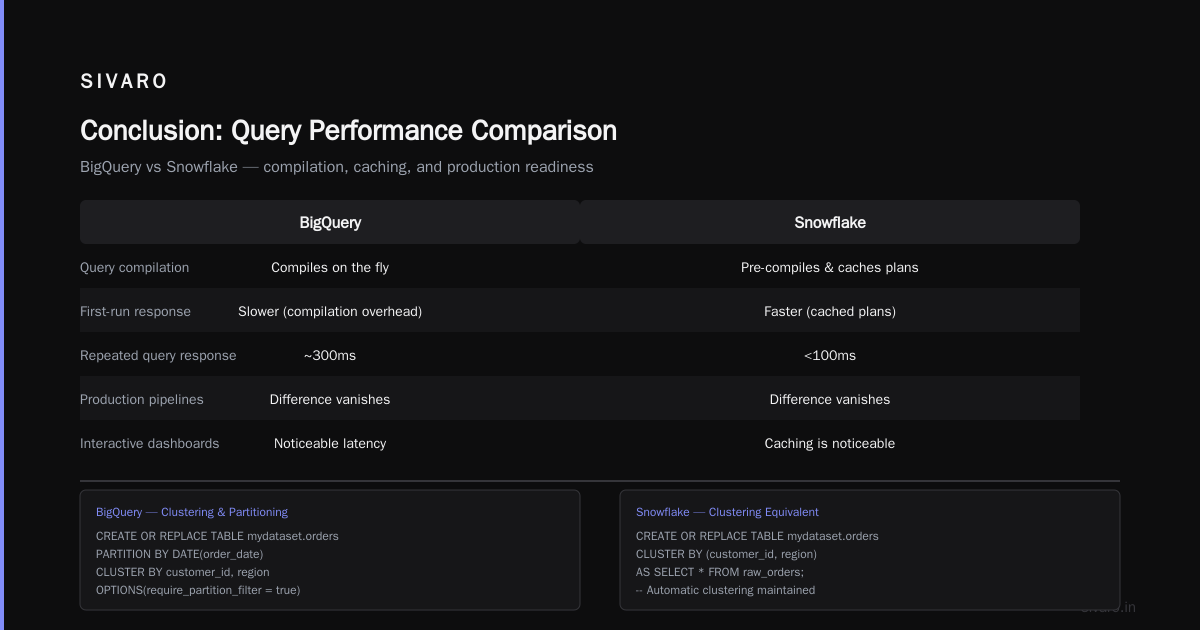The width and height of the screenshot is (1200, 630).
Task: Select the "Repeated query response" row label
Action: (158, 356)
